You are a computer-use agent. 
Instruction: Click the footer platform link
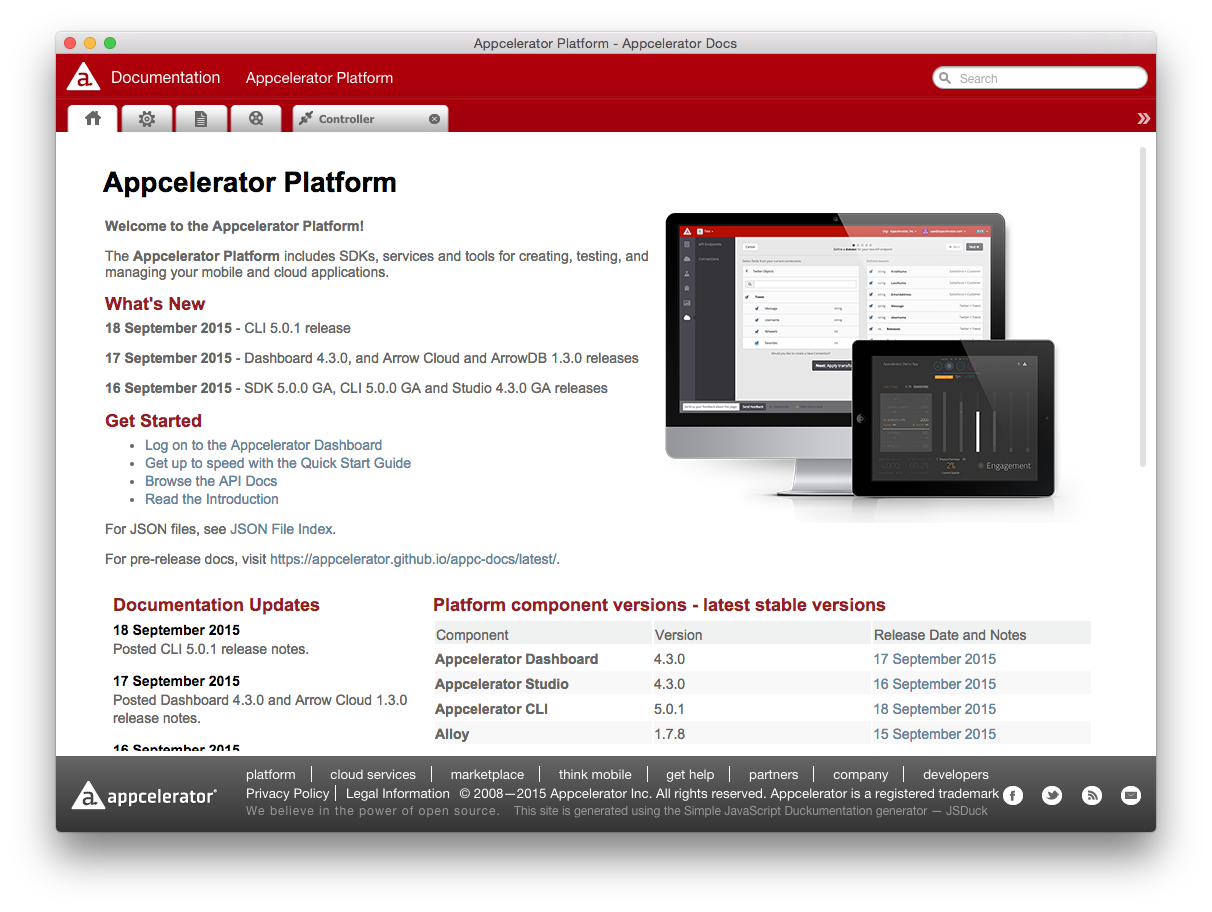[x=271, y=774]
